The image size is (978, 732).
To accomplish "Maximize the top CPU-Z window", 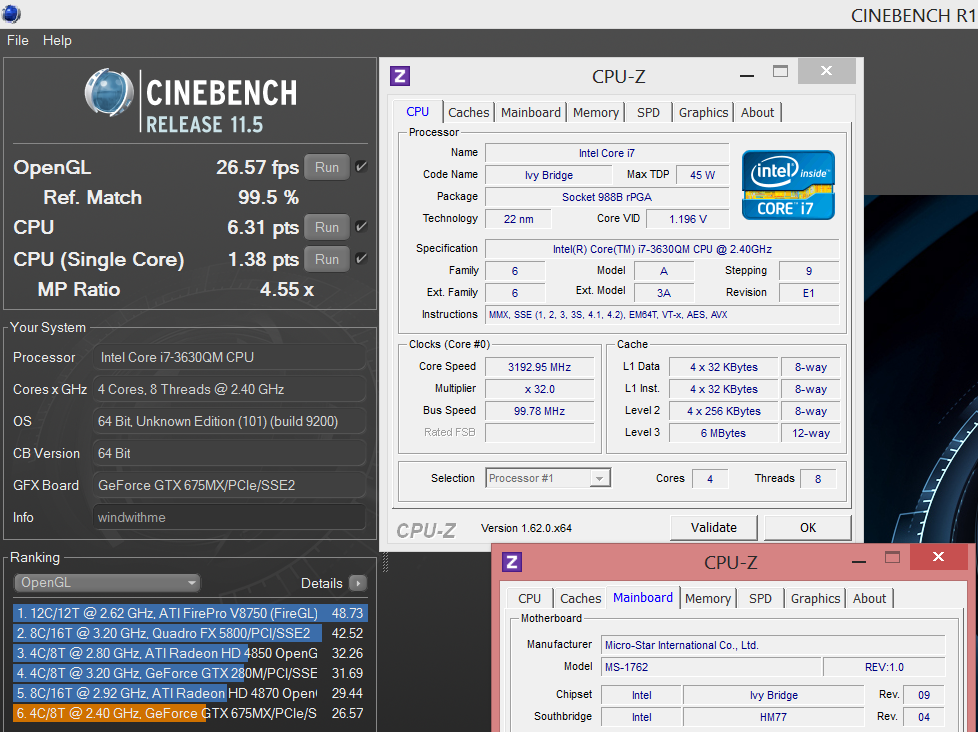I will 780,72.
